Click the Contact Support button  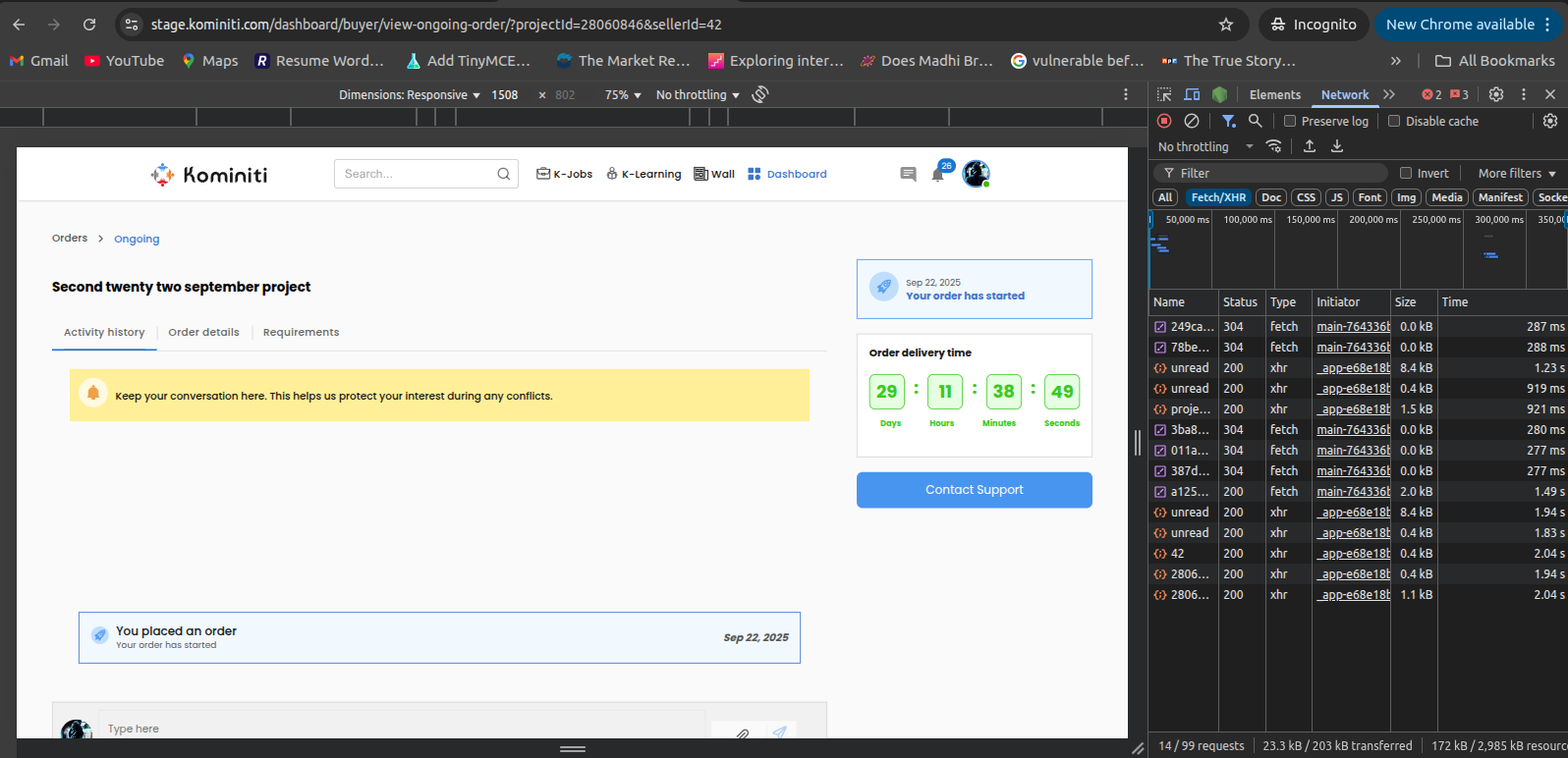tap(974, 490)
